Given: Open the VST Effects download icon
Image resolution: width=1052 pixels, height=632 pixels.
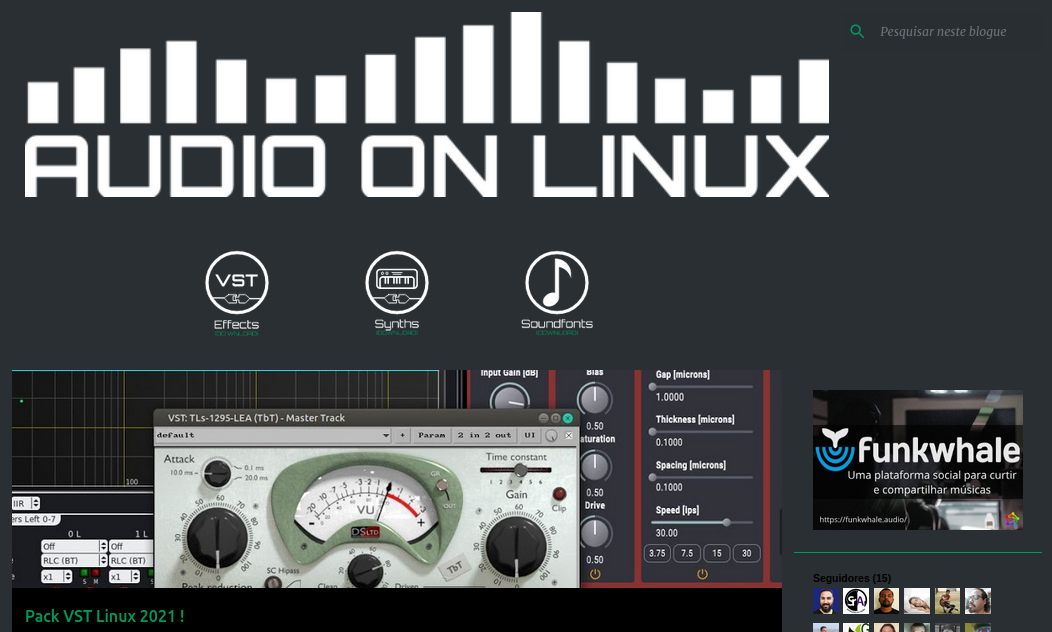Looking at the screenshot, I should [x=236, y=293].
